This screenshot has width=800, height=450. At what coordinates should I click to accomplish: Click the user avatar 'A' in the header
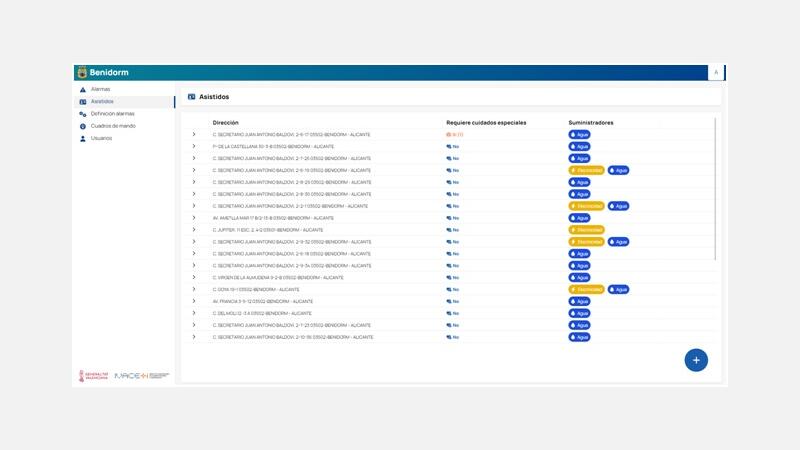click(x=716, y=72)
